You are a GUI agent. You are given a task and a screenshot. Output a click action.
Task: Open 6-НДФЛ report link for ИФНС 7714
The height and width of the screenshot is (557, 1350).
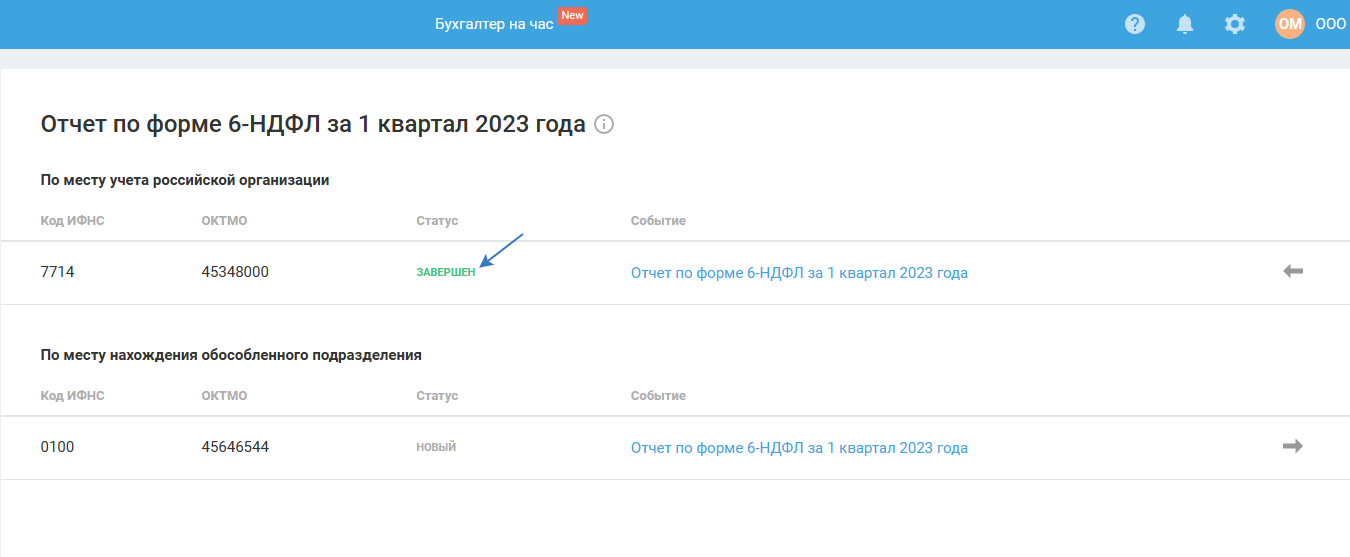(799, 272)
